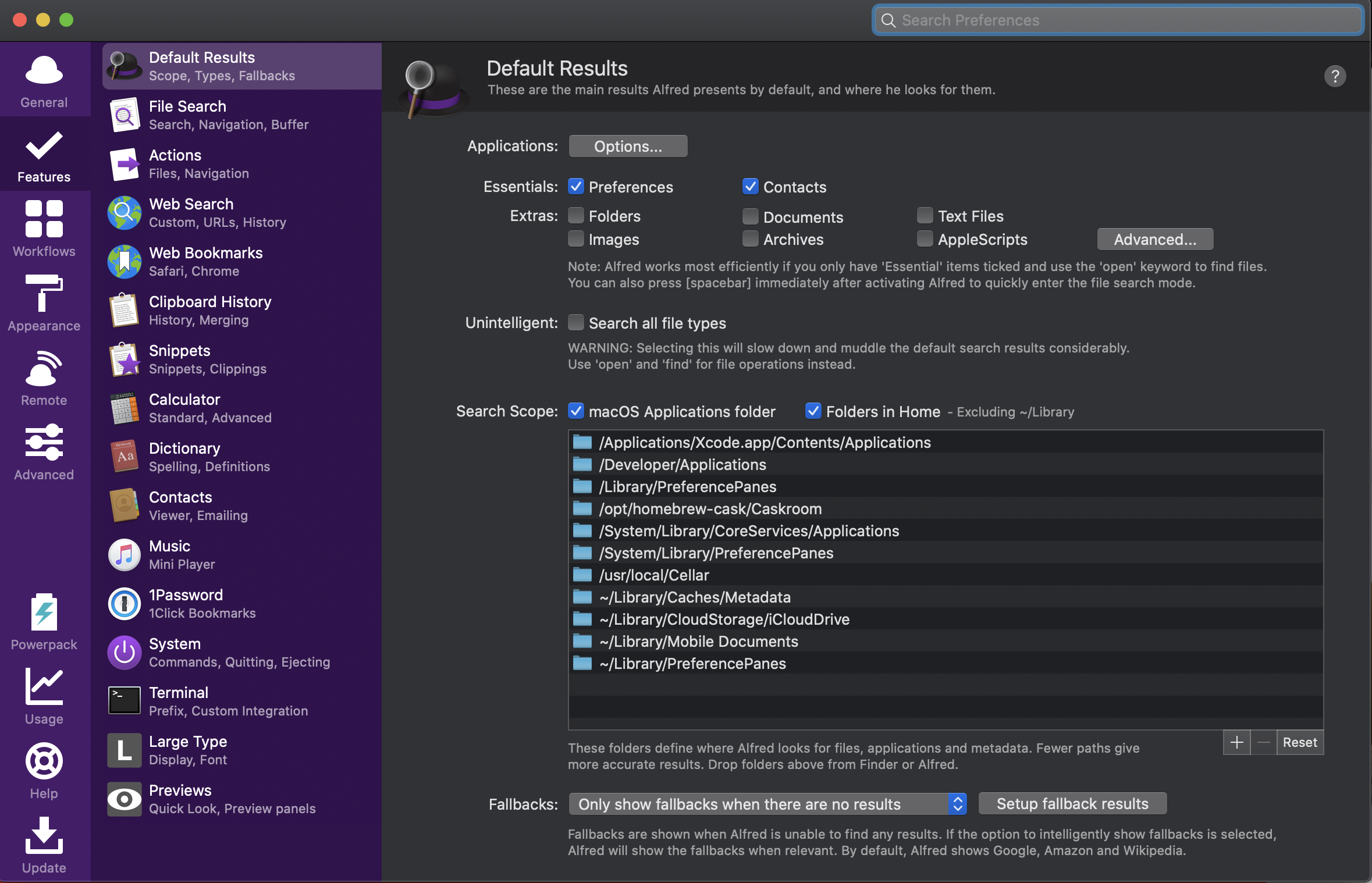Open help via question mark button
Screen dimensions: 1372x883
(x=1335, y=76)
